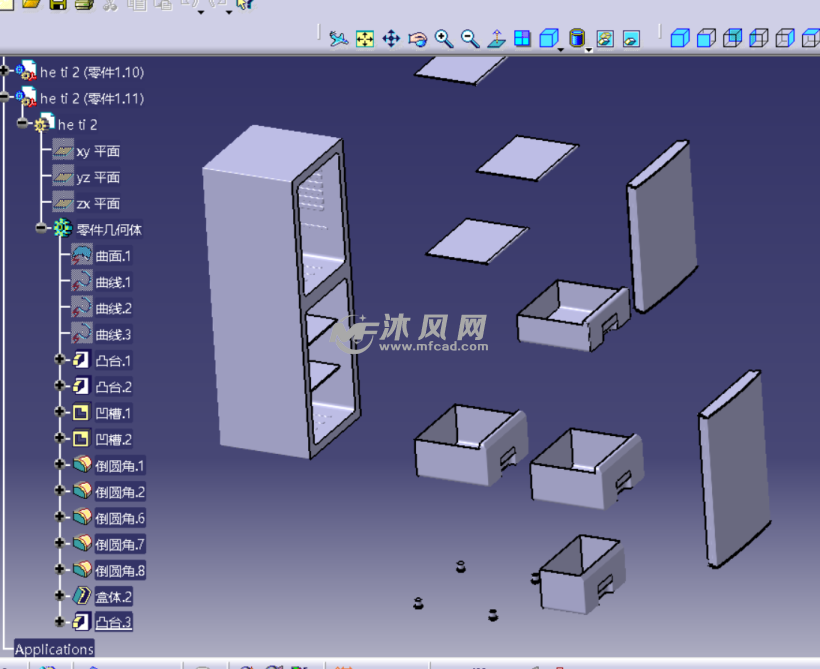Screen dimensions: 820x669
Task: Activate the Pan view tool
Action: tap(392, 38)
